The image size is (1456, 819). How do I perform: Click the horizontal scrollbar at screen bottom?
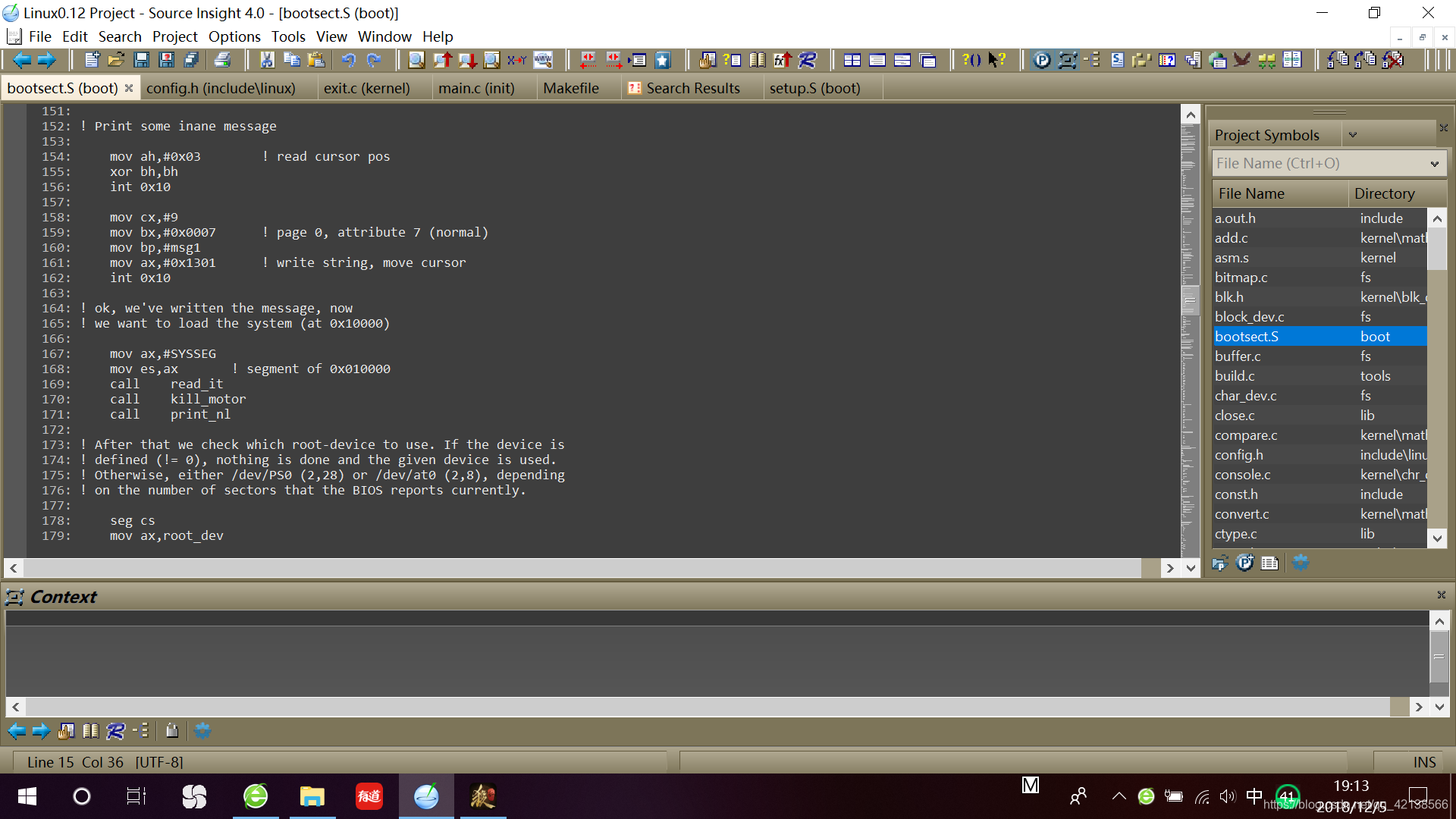click(713, 707)
